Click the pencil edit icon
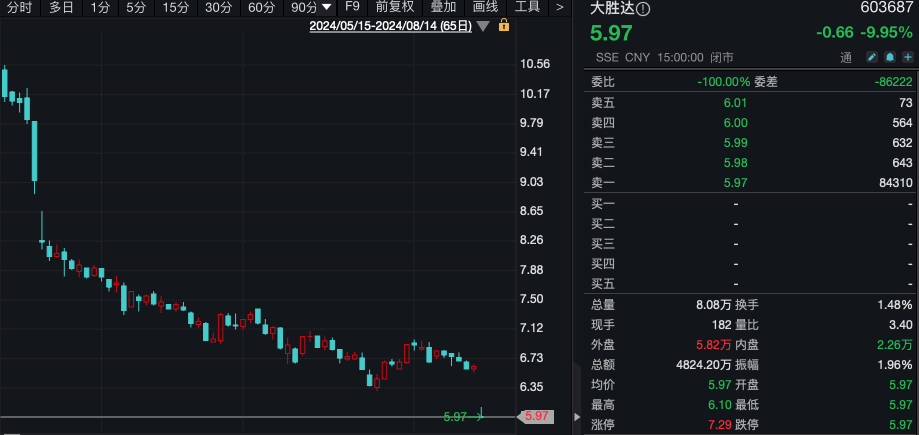 [872, 57]
